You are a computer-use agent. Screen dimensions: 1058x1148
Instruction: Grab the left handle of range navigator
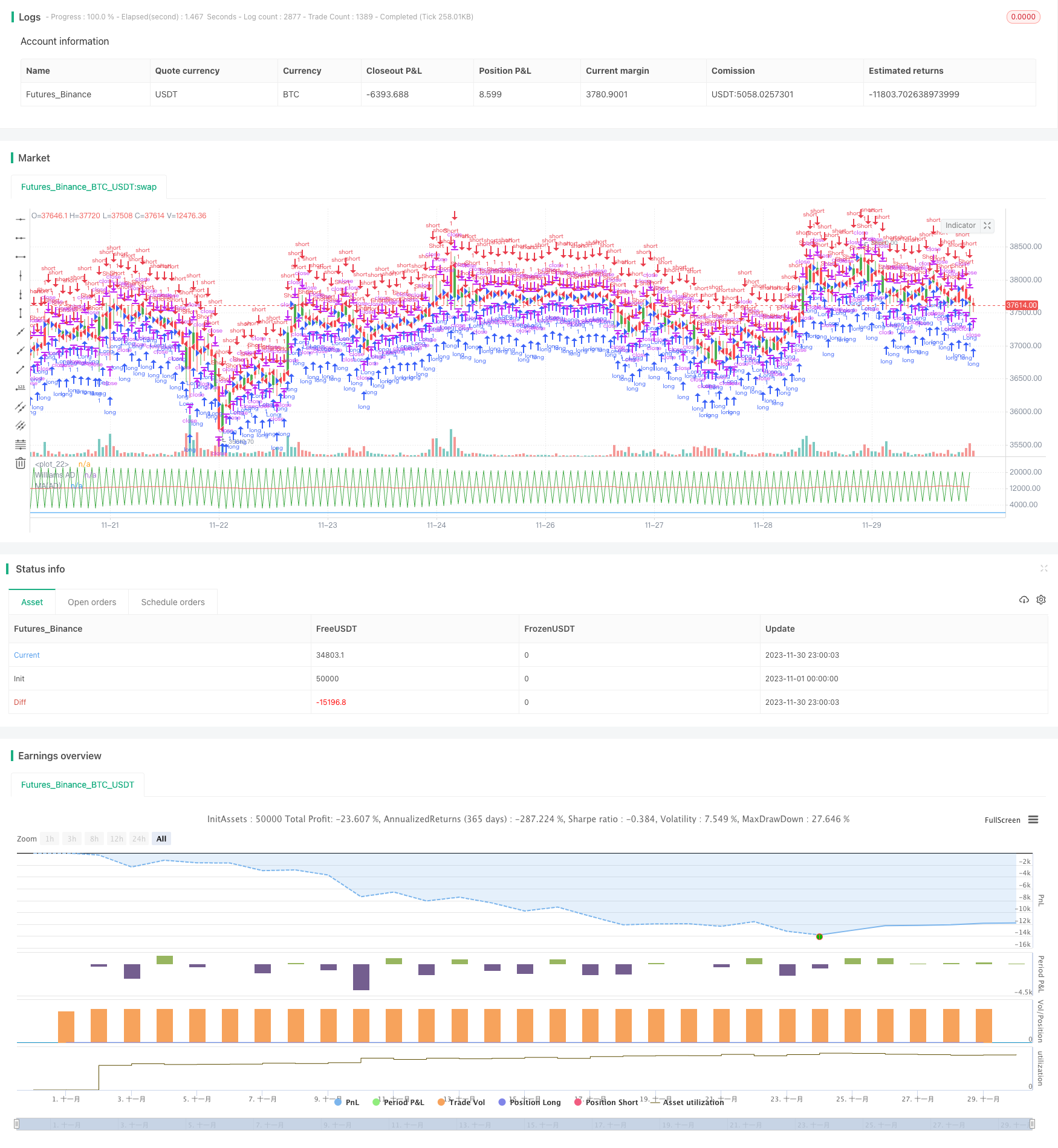tap(17, 1124)
